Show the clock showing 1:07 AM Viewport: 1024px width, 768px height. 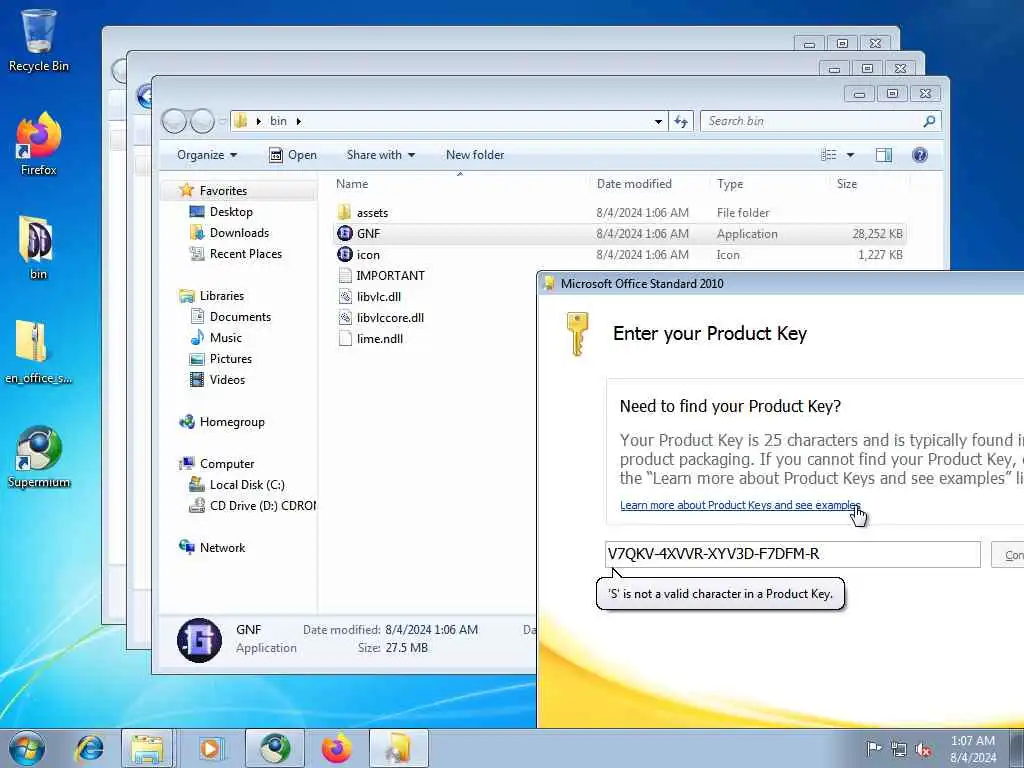click(x=973, y=749)
